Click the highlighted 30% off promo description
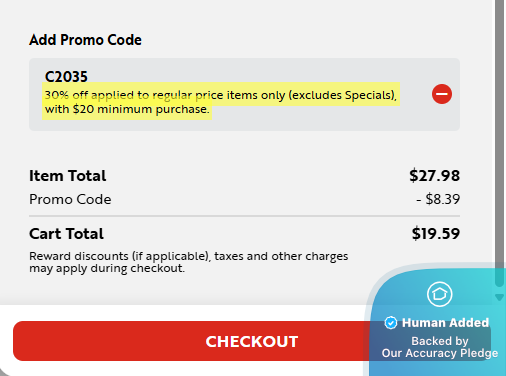Screen dimensions: 506x376 tap(221, 101)
